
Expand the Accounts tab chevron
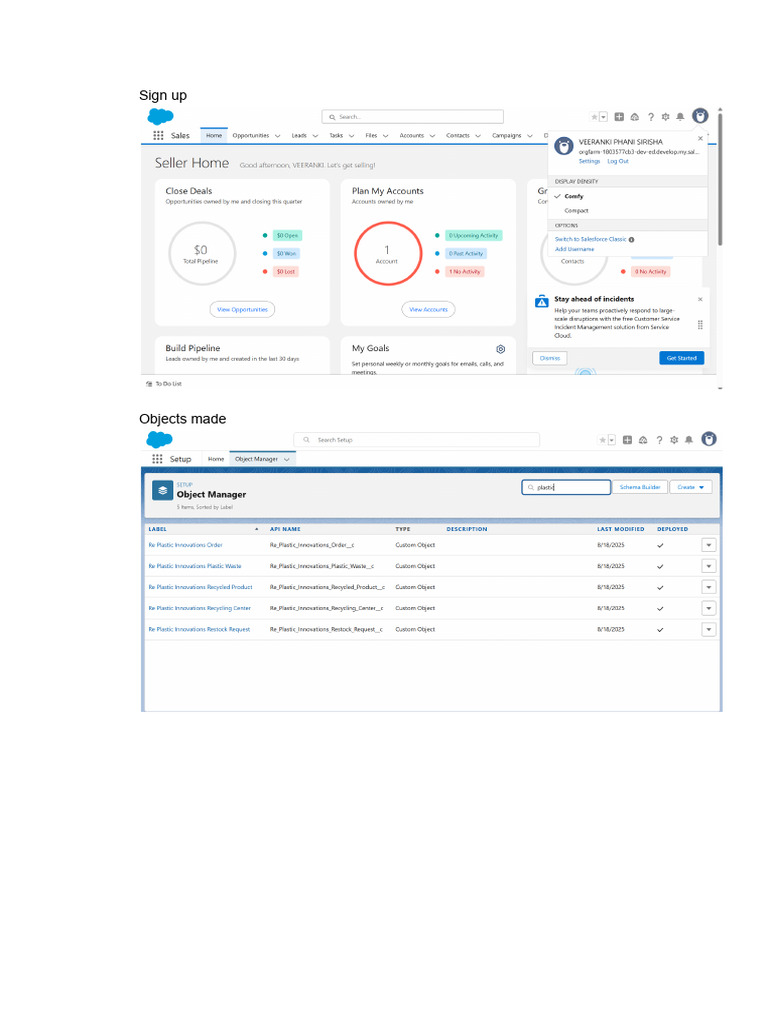click(x=432, y=136)
